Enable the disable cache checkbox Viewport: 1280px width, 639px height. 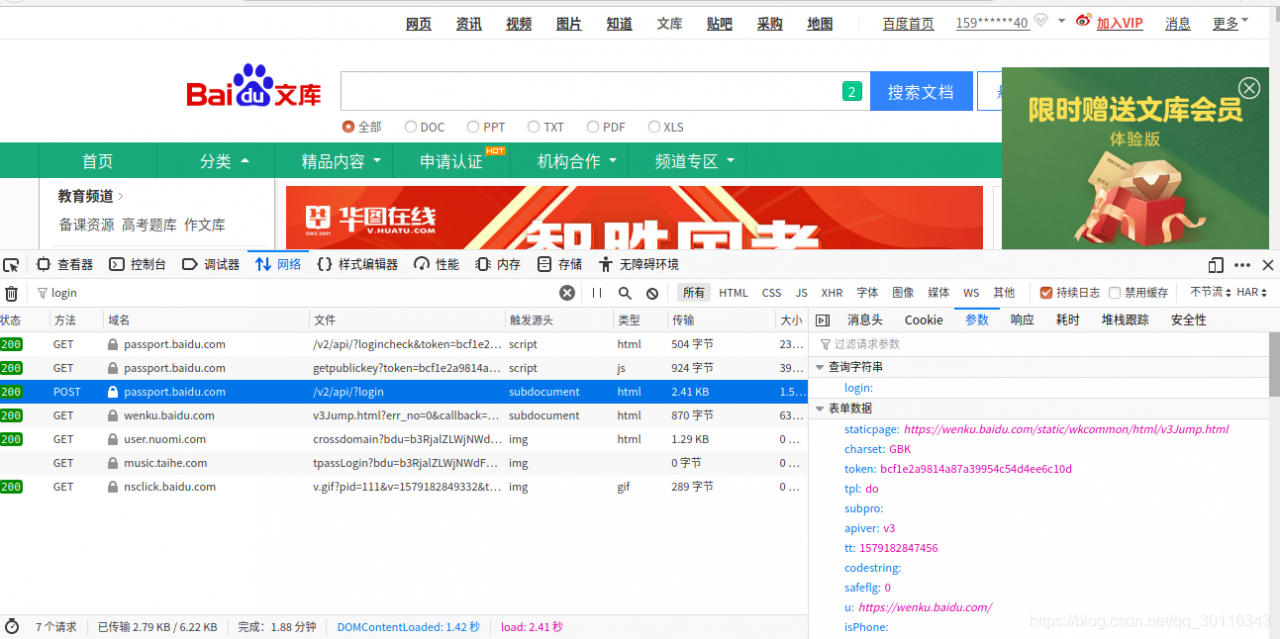pos(1115,293)
